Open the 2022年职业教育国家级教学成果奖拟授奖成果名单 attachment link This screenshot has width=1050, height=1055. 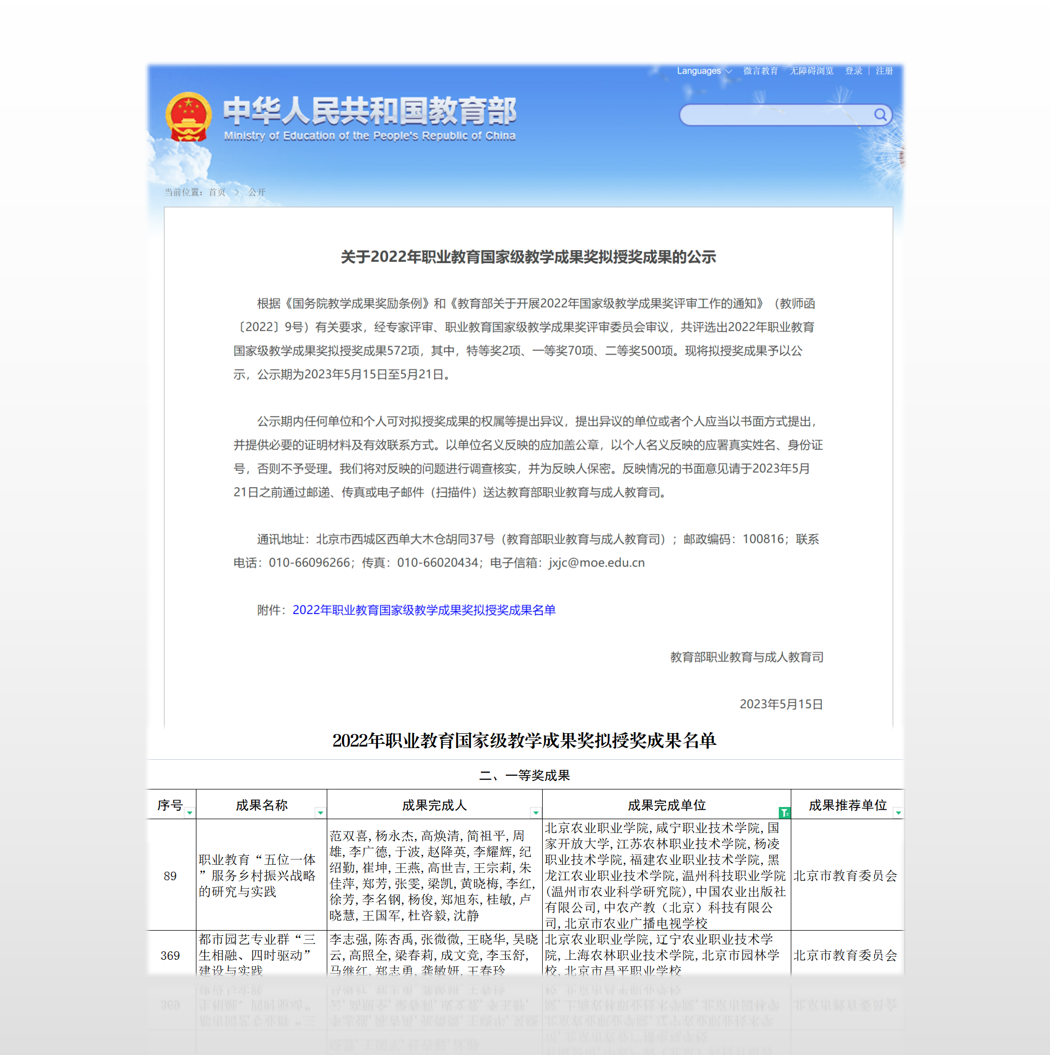pyautogui.click(x=424, y=610)
